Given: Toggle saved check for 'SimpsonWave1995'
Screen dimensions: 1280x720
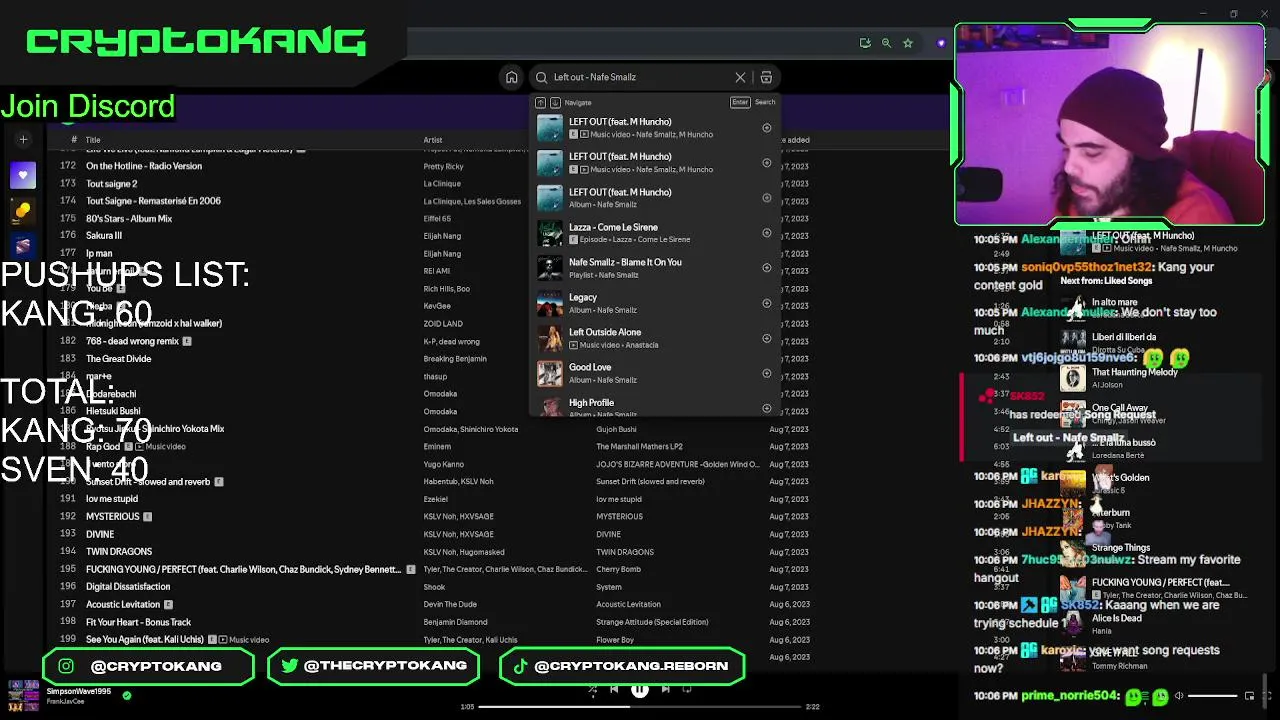Looking at the screenshot, I should [126, 696].
